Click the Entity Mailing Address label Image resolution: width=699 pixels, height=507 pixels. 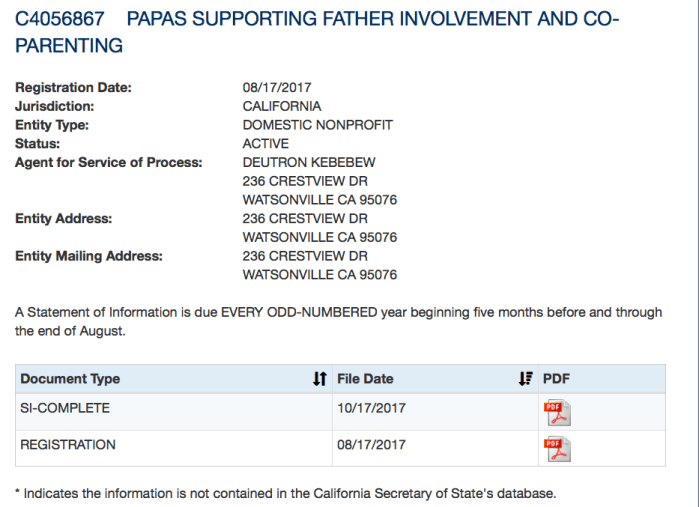pyautogui.click(x=88, y=256)
